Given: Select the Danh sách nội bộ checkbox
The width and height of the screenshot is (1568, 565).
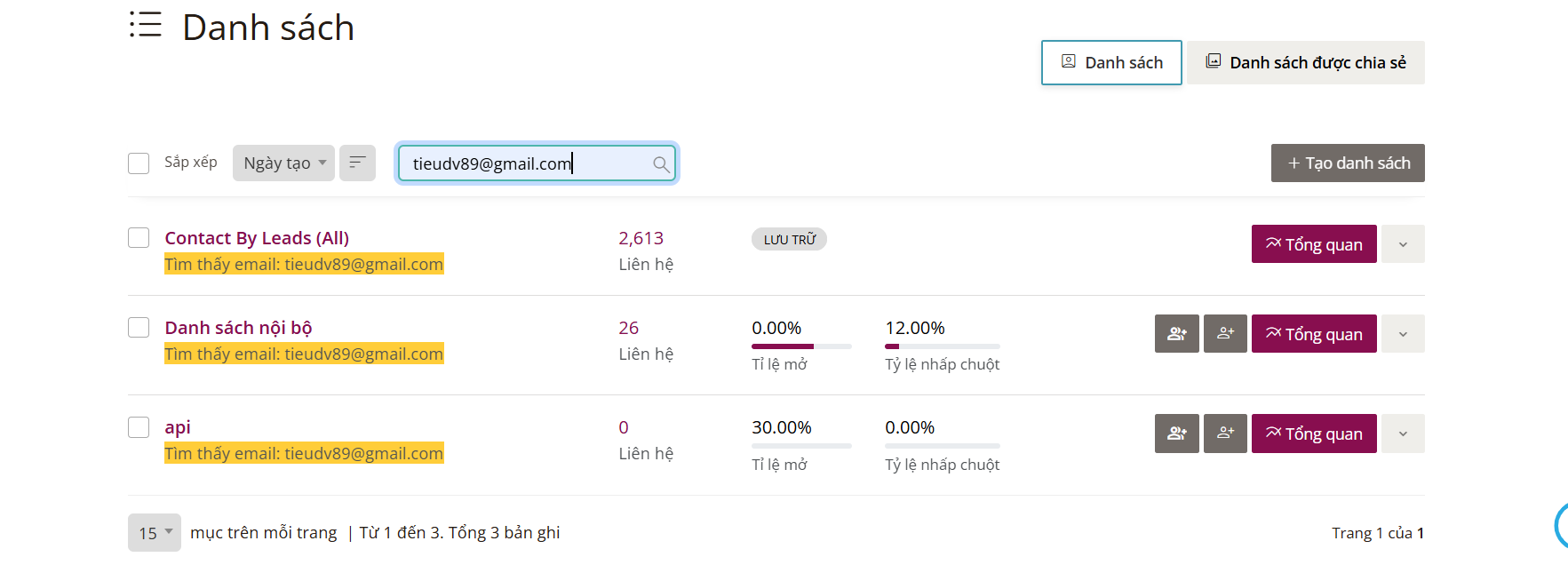Looking at the screenshot, I should pos(139,328).
